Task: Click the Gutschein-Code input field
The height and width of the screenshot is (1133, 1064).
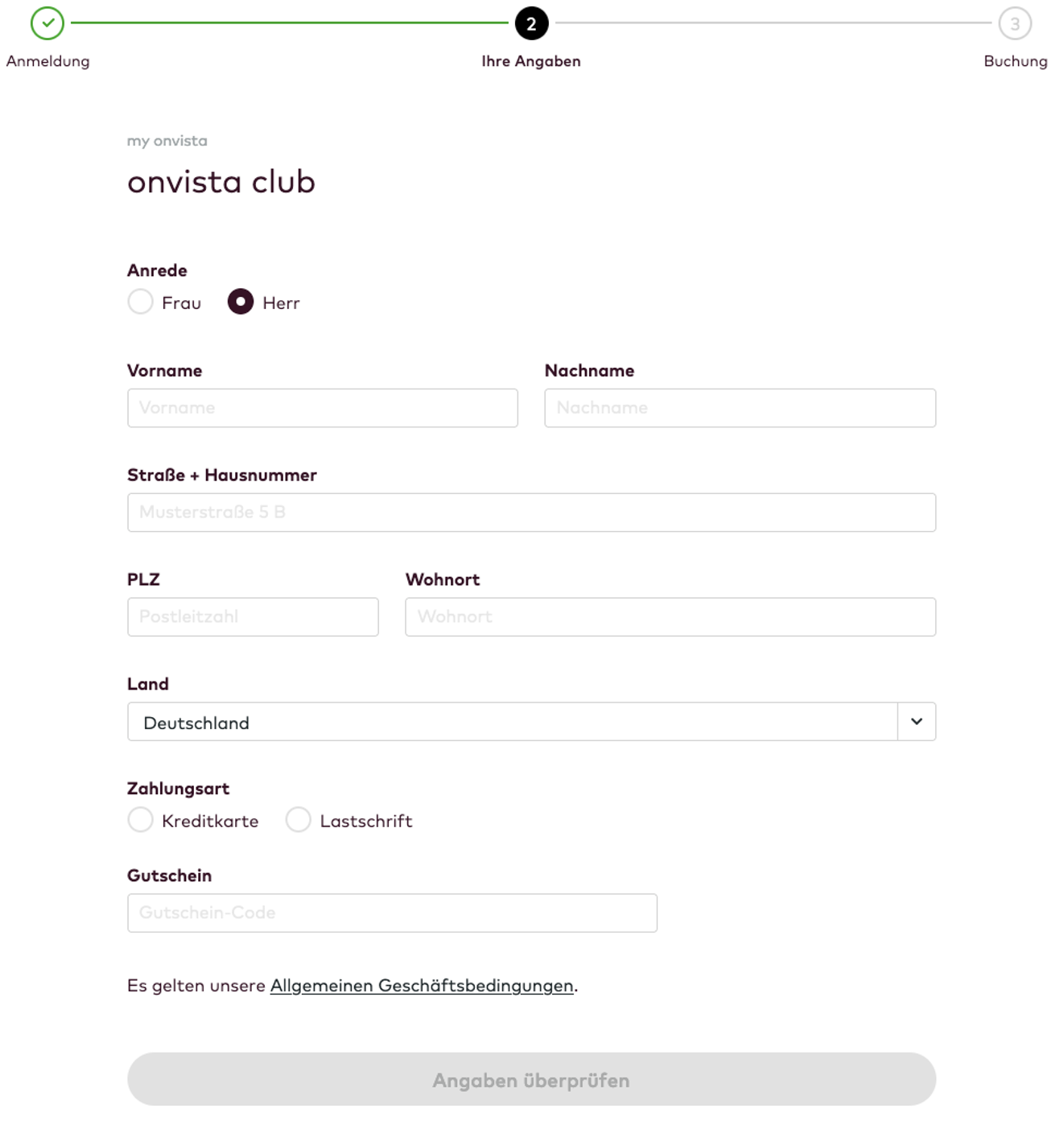Action: [392, 913]
